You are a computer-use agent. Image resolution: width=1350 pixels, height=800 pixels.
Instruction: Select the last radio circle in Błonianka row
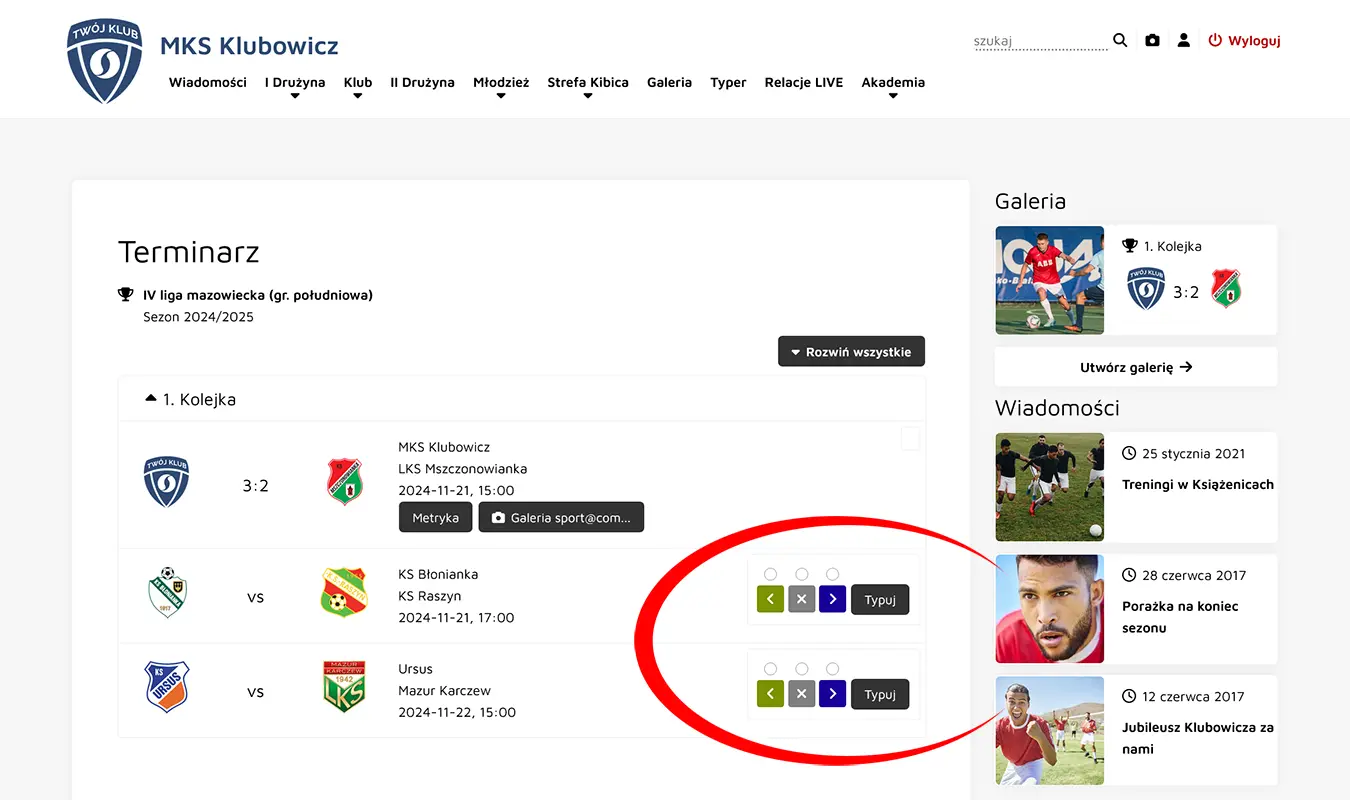coord(832,574)
